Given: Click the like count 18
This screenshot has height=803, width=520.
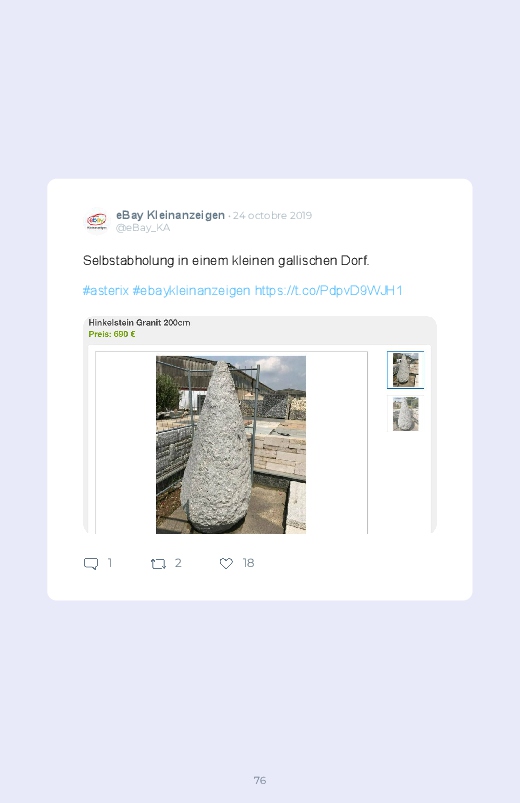Looking at the screenshot, I should click(248, 563).
